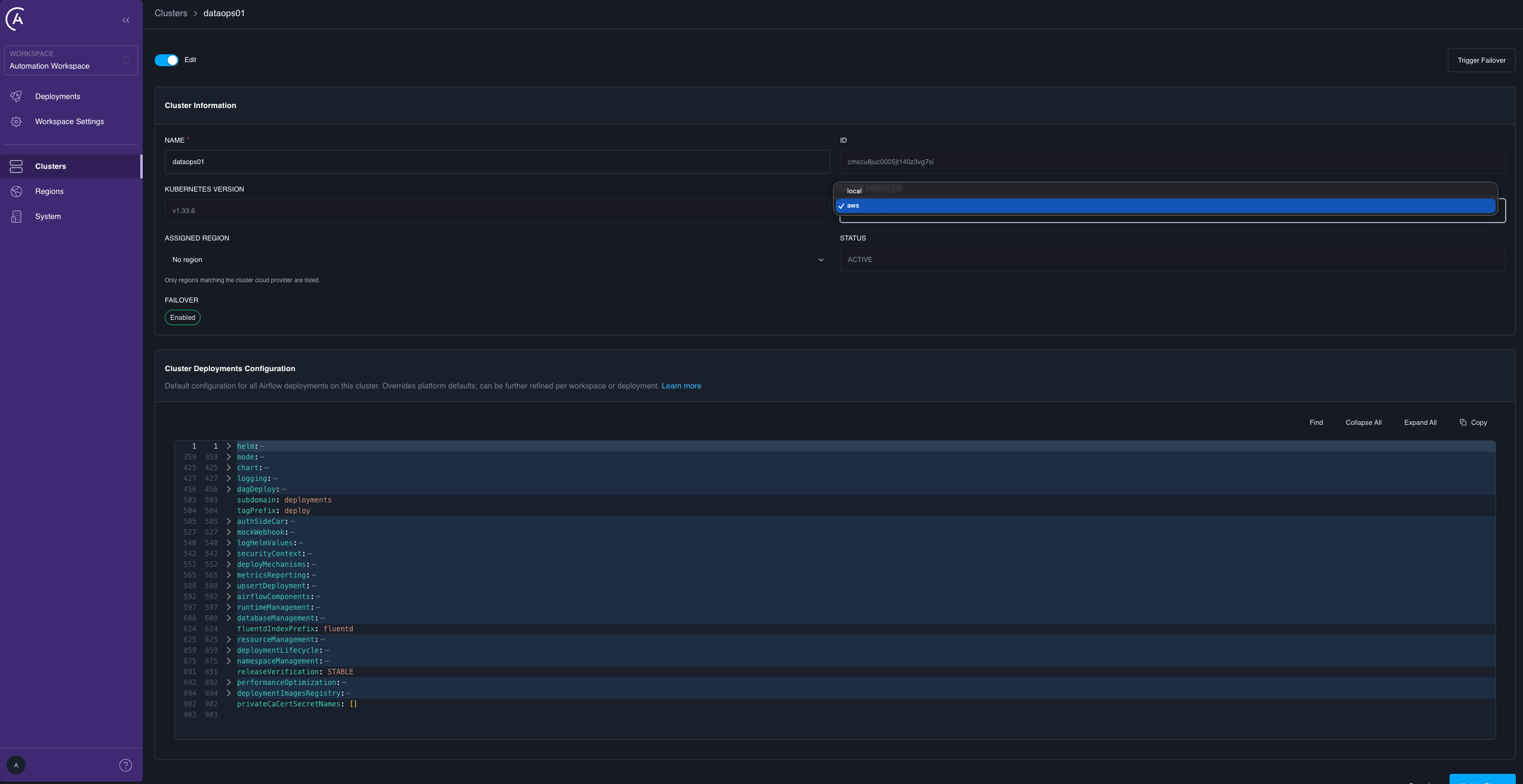
Task: Collapse the sidebar with double-chevron icon
Action: (126, 20)
